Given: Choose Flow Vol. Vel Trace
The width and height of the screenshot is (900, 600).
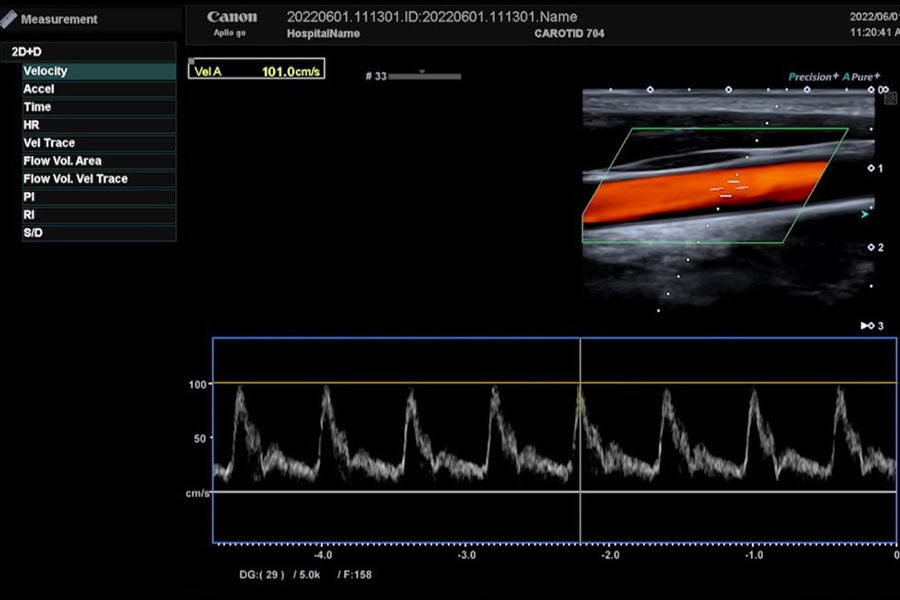Looking at the screenshot, I should point(99,179).
